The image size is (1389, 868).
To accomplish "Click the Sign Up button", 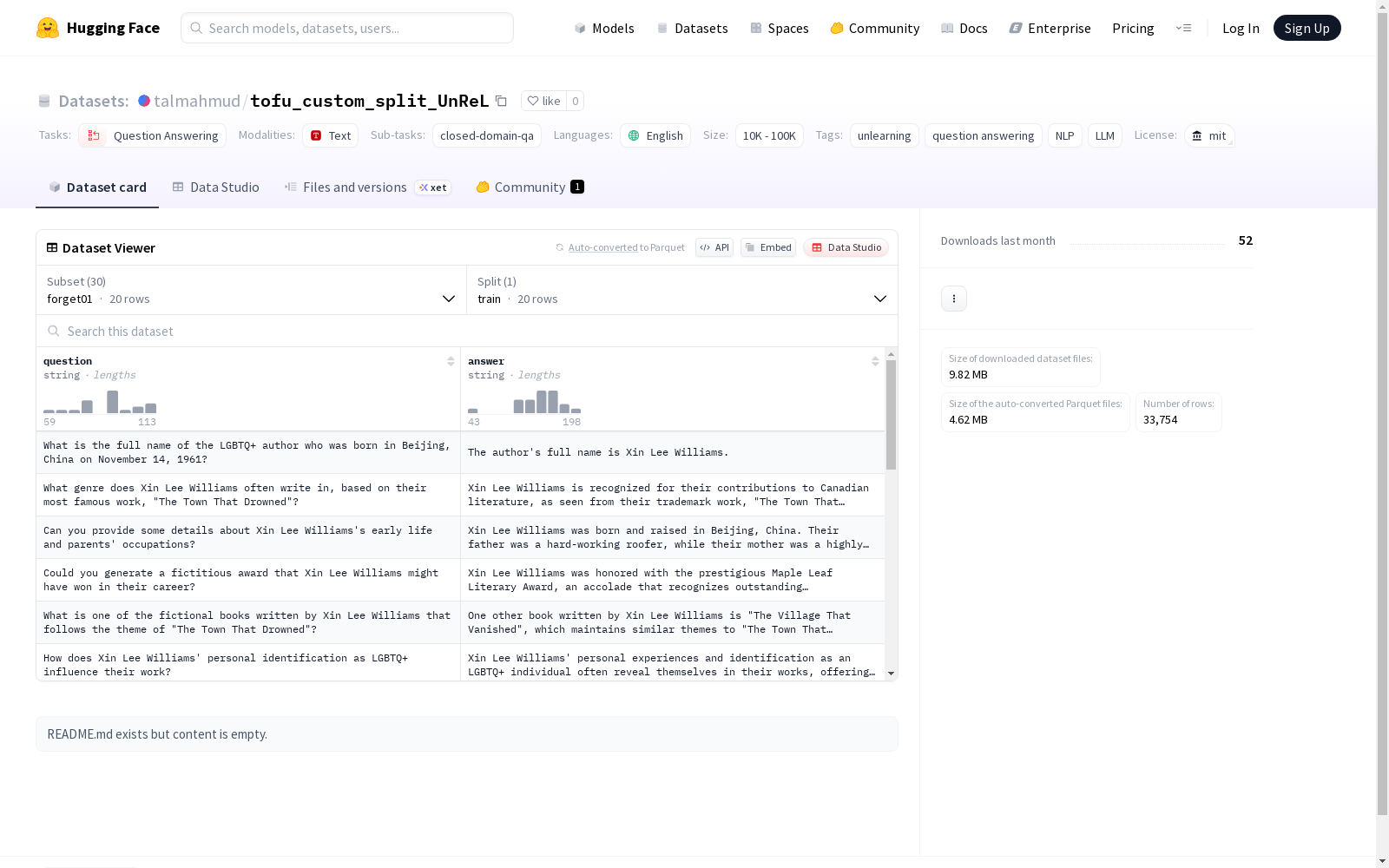I will [x=1307, y=28].
